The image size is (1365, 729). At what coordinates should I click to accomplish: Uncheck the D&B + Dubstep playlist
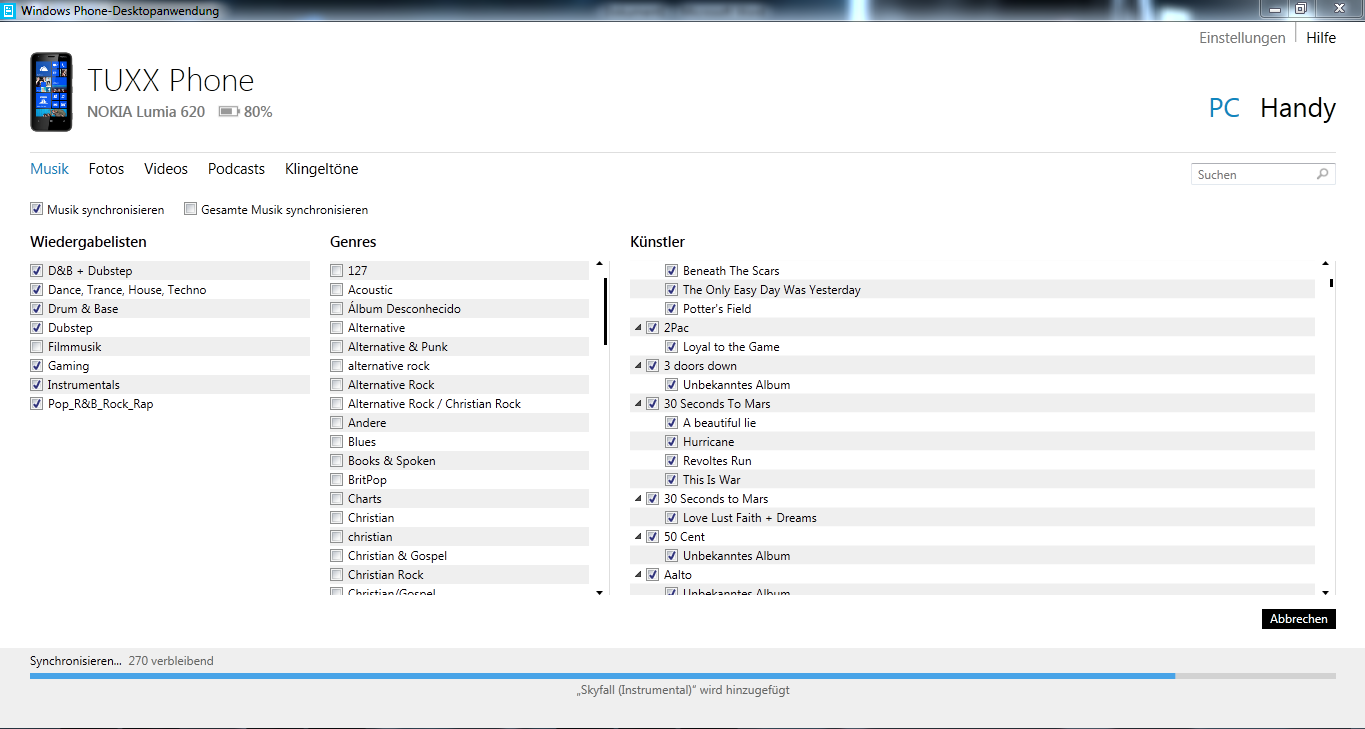coord(37,271)
